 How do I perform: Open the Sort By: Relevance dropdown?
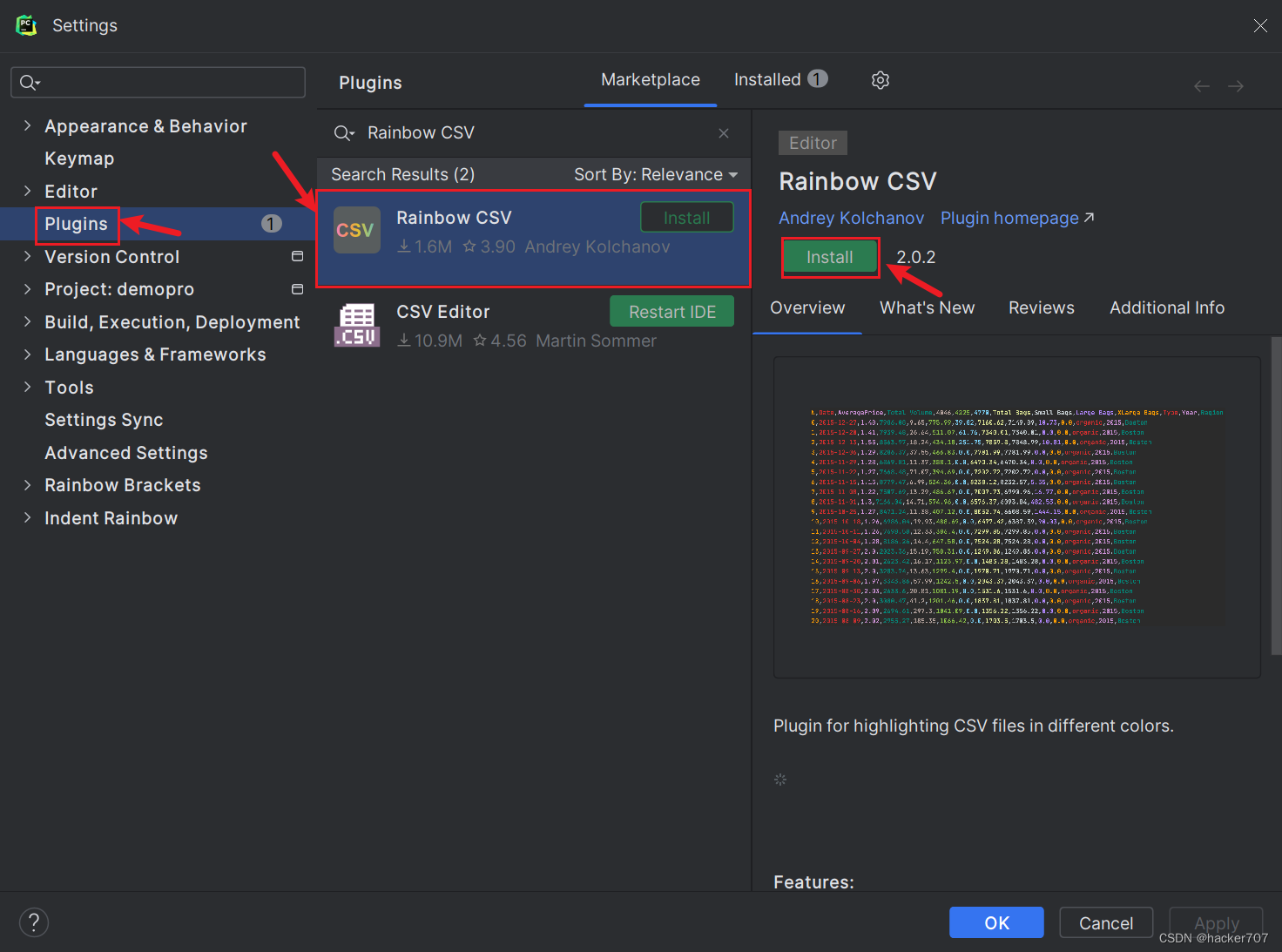click(x=655, y=174)
